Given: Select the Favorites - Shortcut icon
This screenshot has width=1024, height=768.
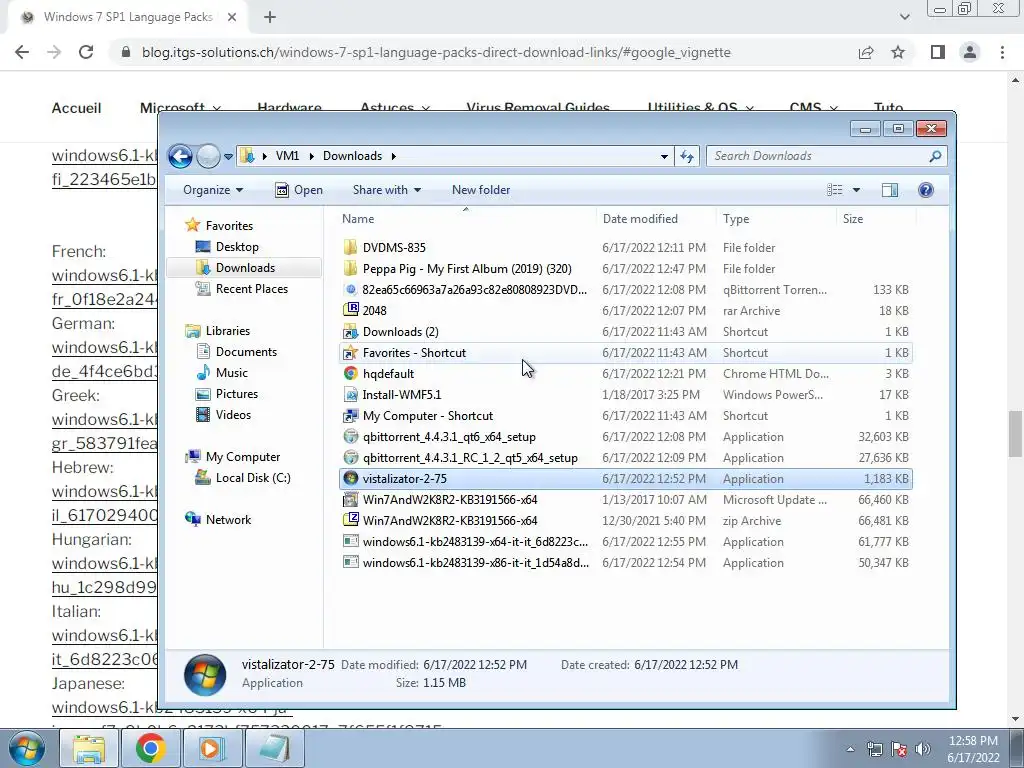Looking at the screenshot, I should 351,353.
